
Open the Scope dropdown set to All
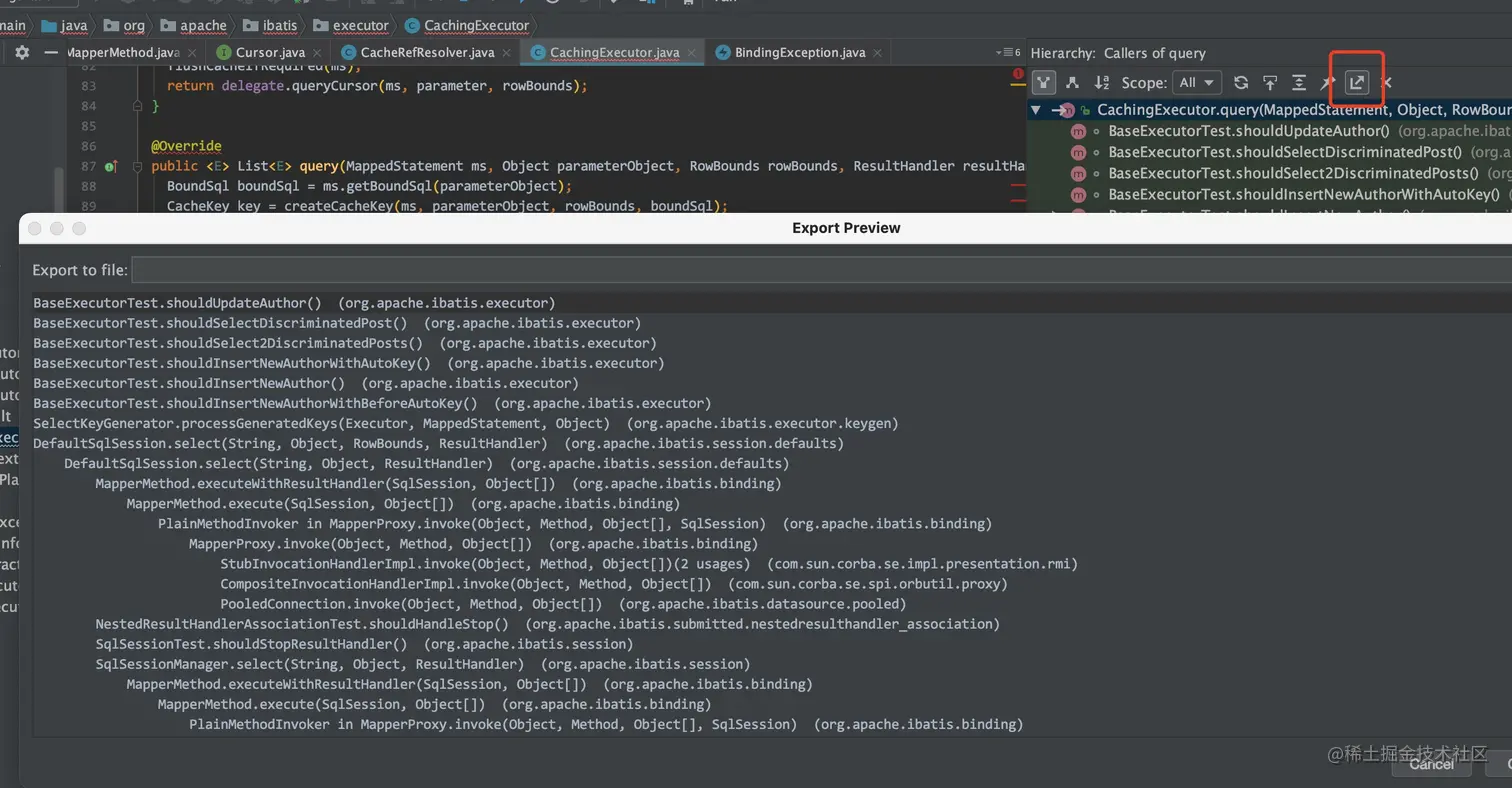point(1197,83)
